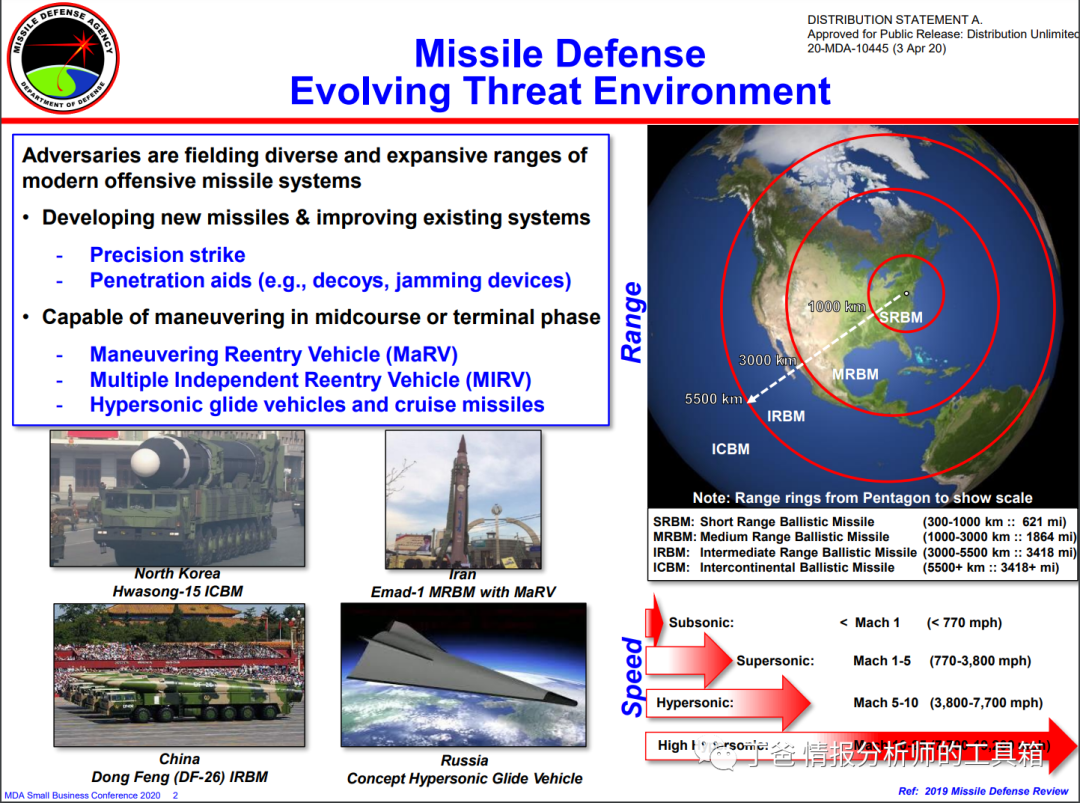The height and width of the screenshot is (803, 1080).
Task: Open the Iran Emad-1 missile photo
Action: click(464, 499)
